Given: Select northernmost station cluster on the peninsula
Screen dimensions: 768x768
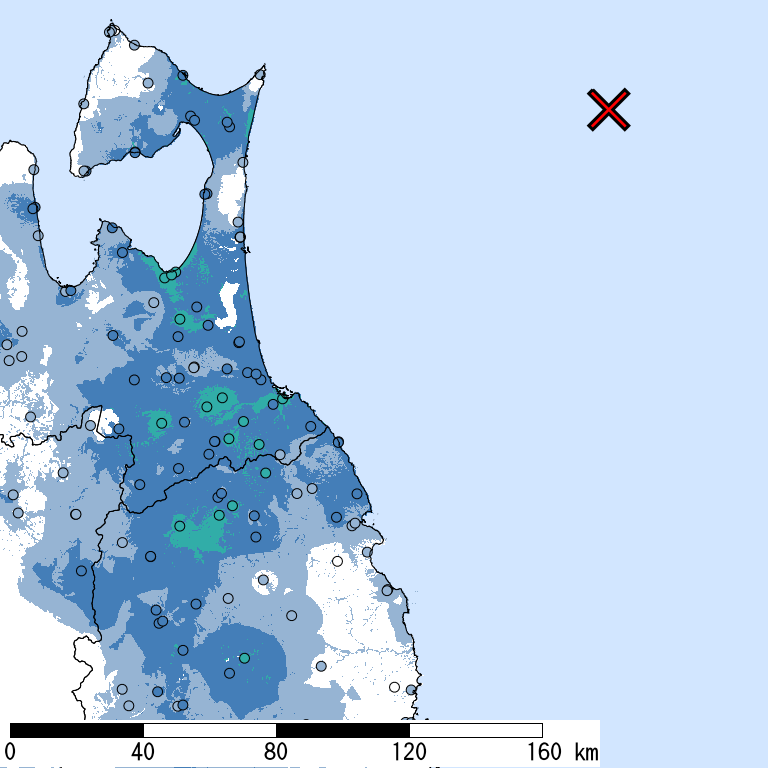Looking at the screenshot, I should tap(112, 32).
